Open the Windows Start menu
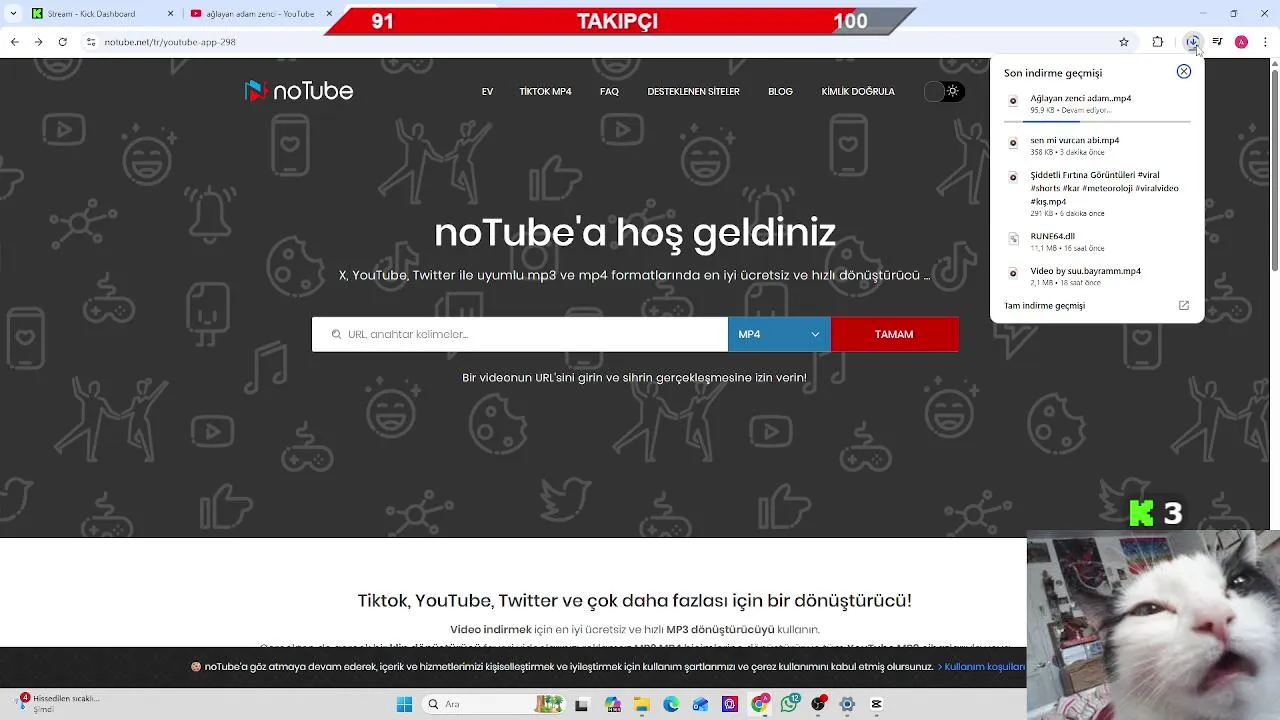The image size is (1280, 720). point(404,704)
